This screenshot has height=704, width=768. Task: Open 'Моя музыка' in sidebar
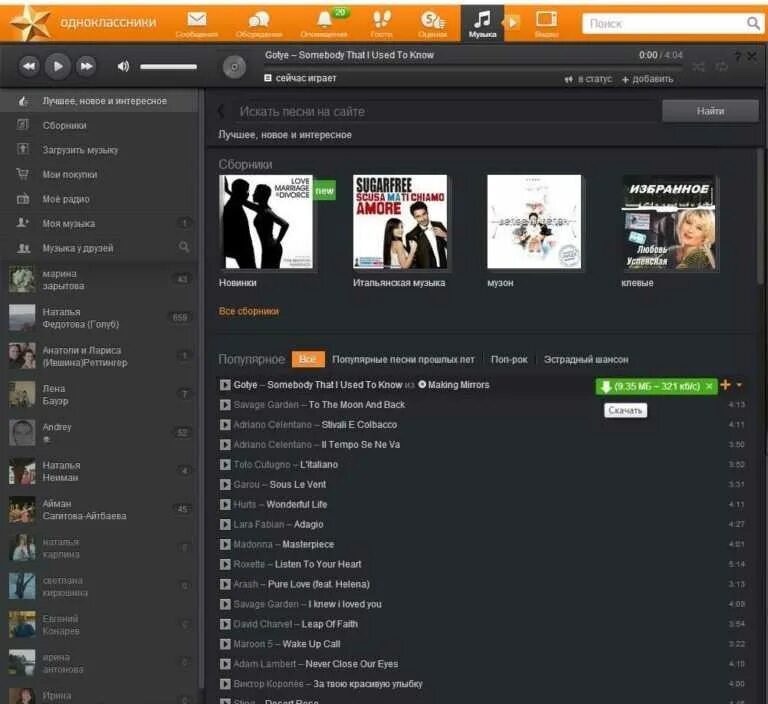coord(99,223)
